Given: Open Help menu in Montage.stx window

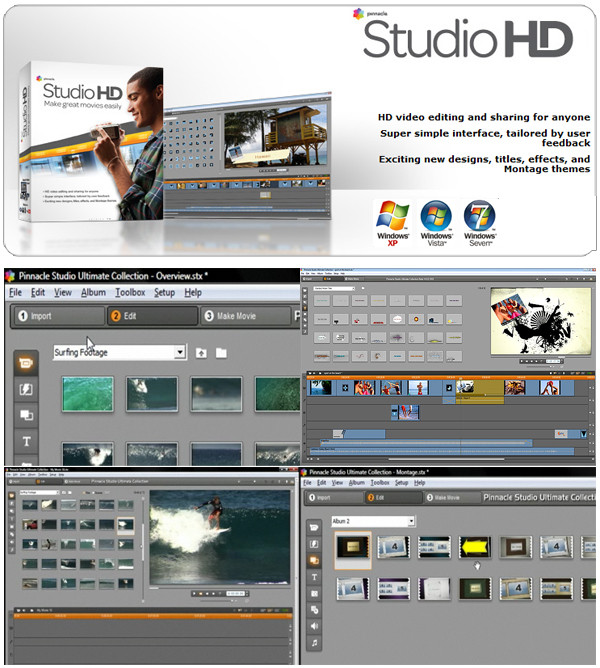Looking at the screenshot, I should [x=420, y=483].
